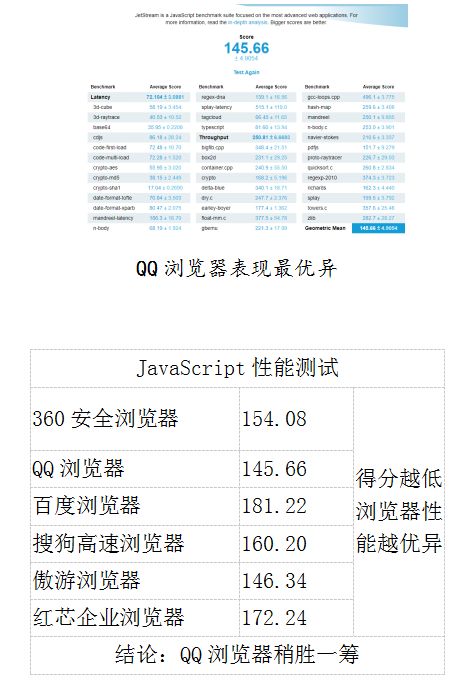
Task: Select the Latency benchmark row label
Action: pos(101,97)
